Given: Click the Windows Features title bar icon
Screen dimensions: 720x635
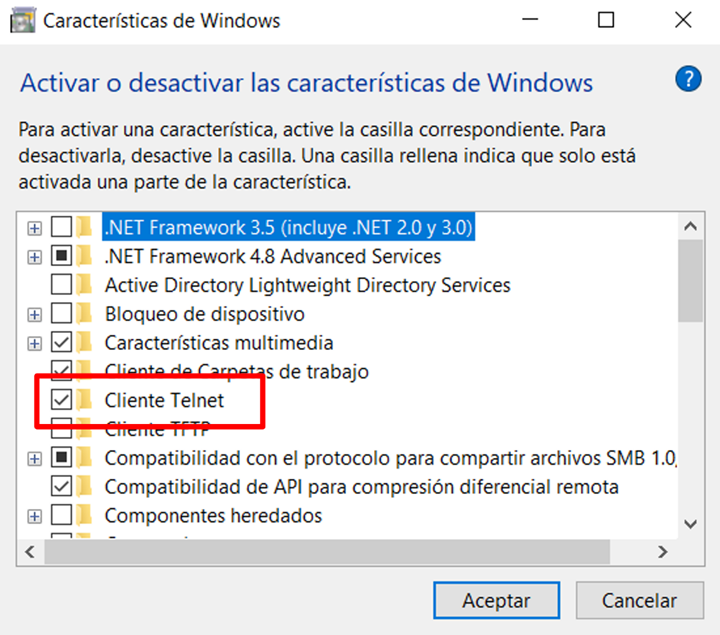Looking at the screenshot, I should coord(22,20).
